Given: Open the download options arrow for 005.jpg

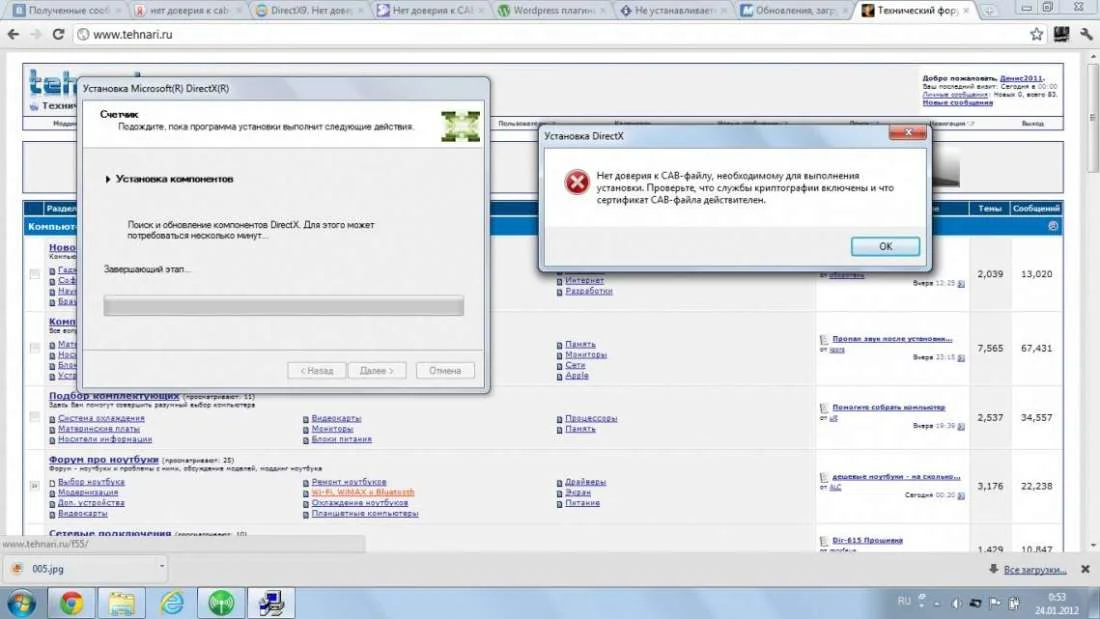Looking at the screenshot, I should coord(161,566).
